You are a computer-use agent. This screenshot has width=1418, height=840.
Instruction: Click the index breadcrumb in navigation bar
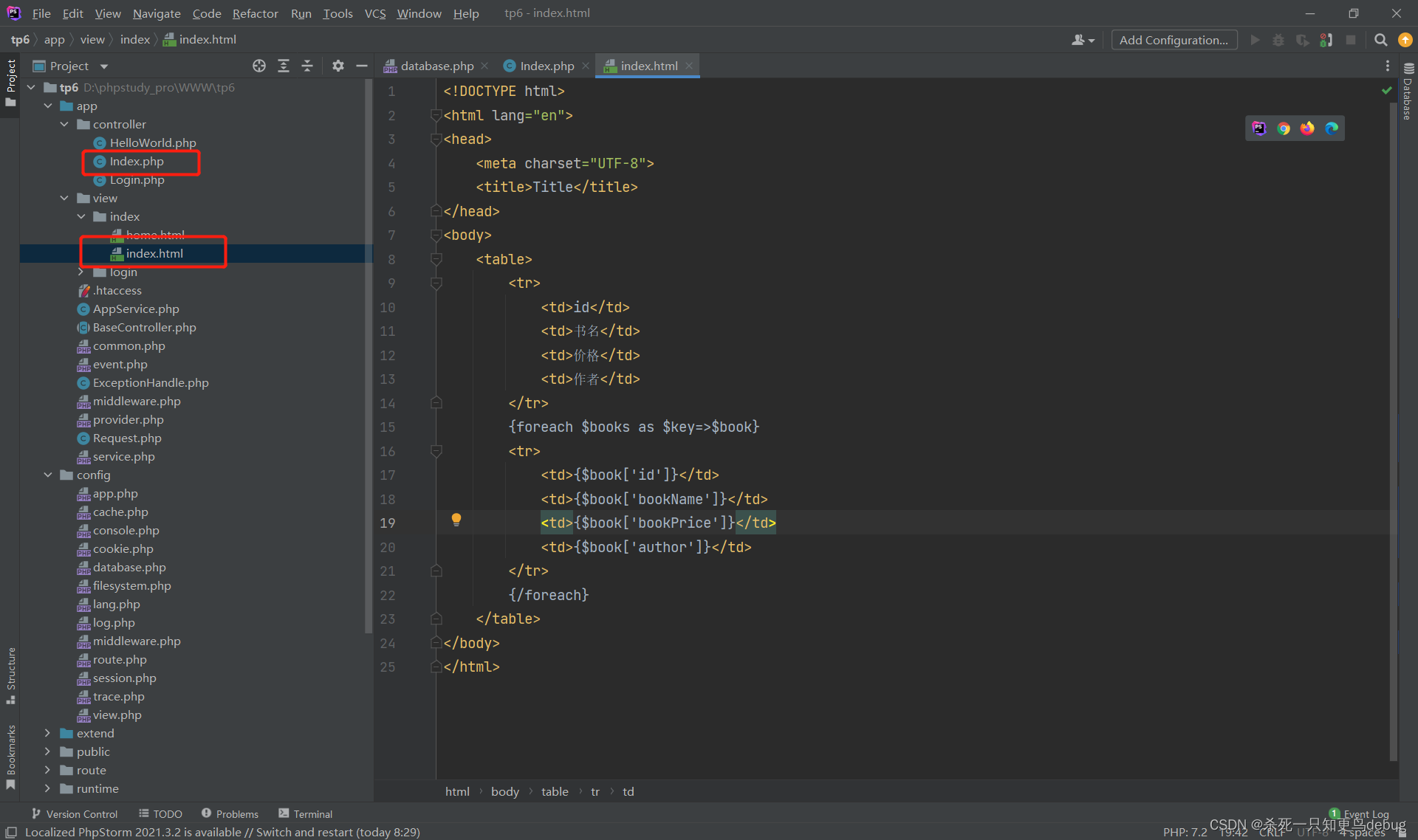pos(135,39)
